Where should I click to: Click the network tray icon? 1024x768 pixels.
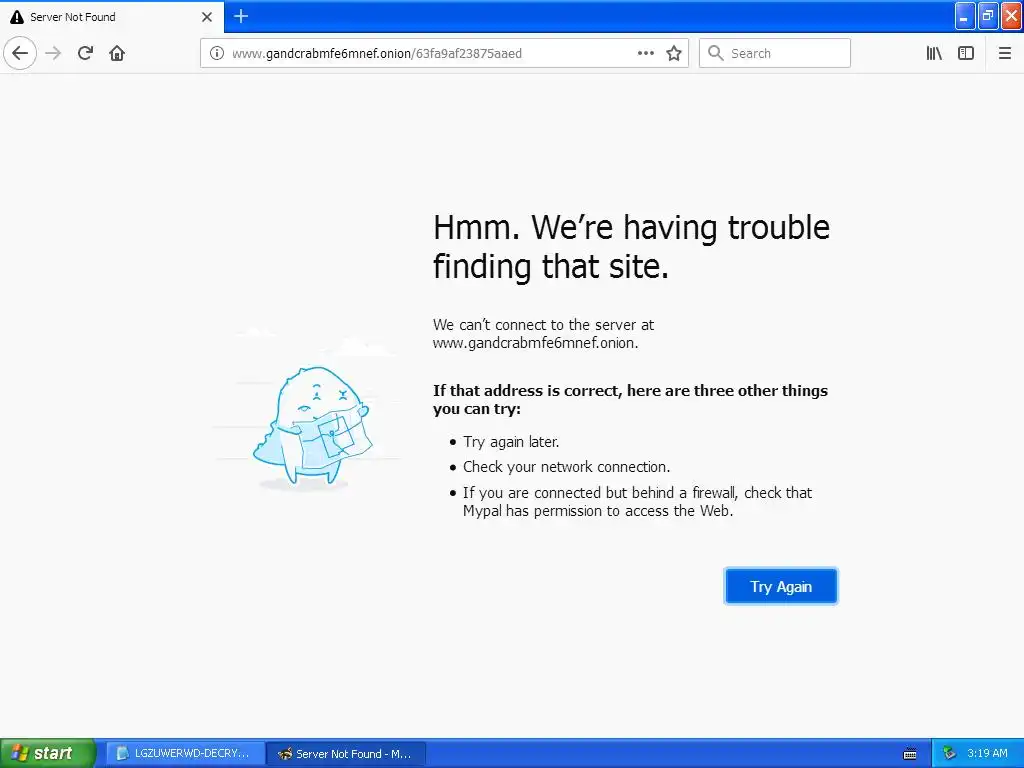(950, 754)
